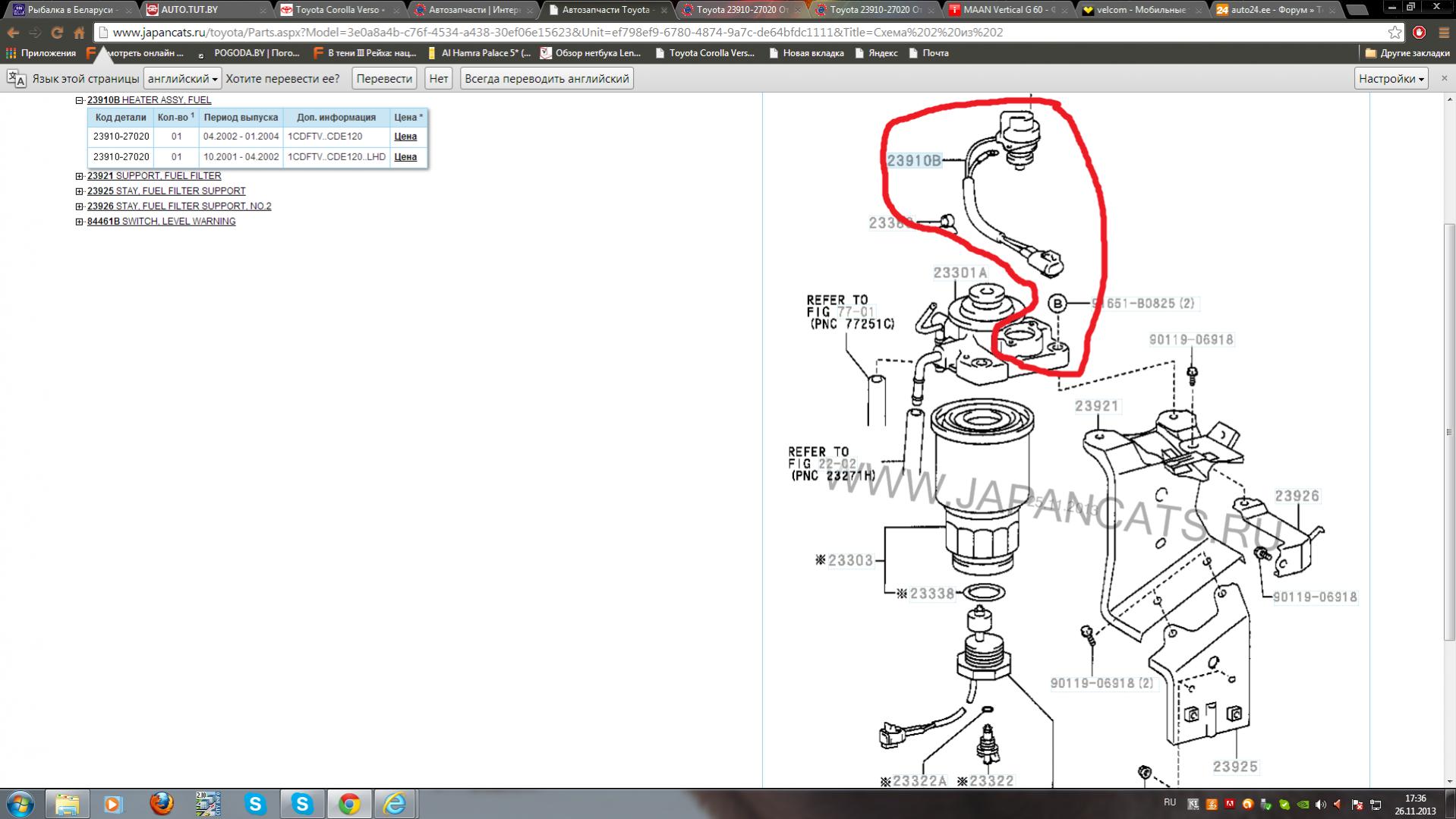The image size is (1456, 819).
Task: Expand the 84461B SWITCH, LEVEL WARNING node
Action: (x=79, y=222)
